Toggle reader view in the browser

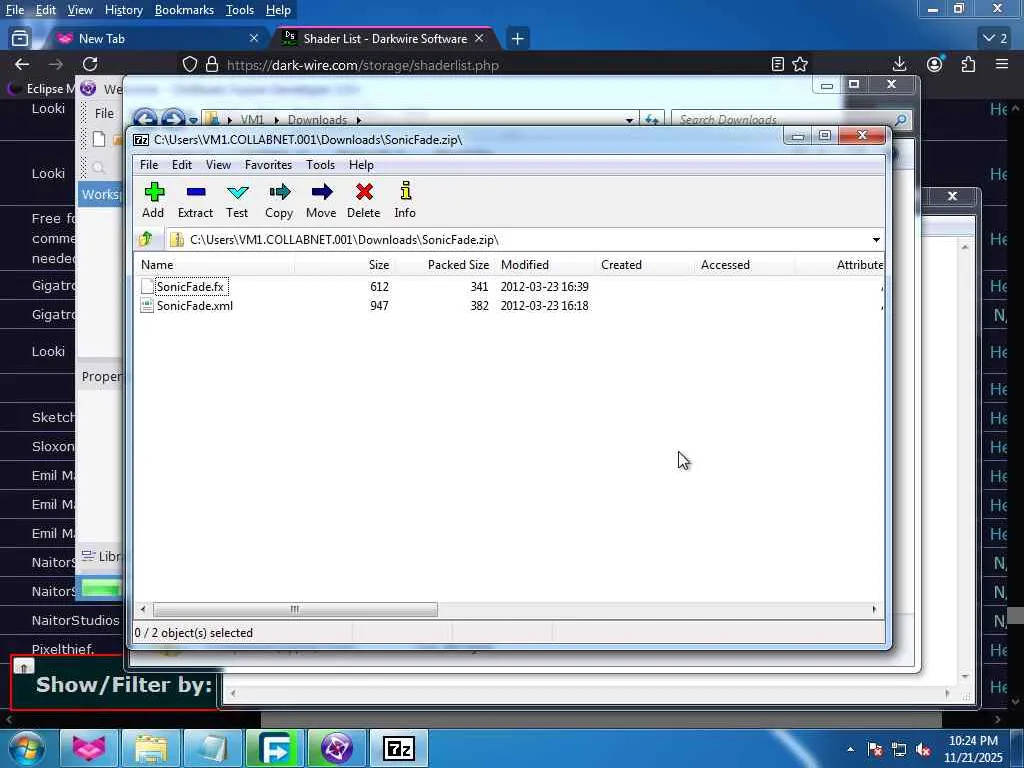[x=777, y=64]
